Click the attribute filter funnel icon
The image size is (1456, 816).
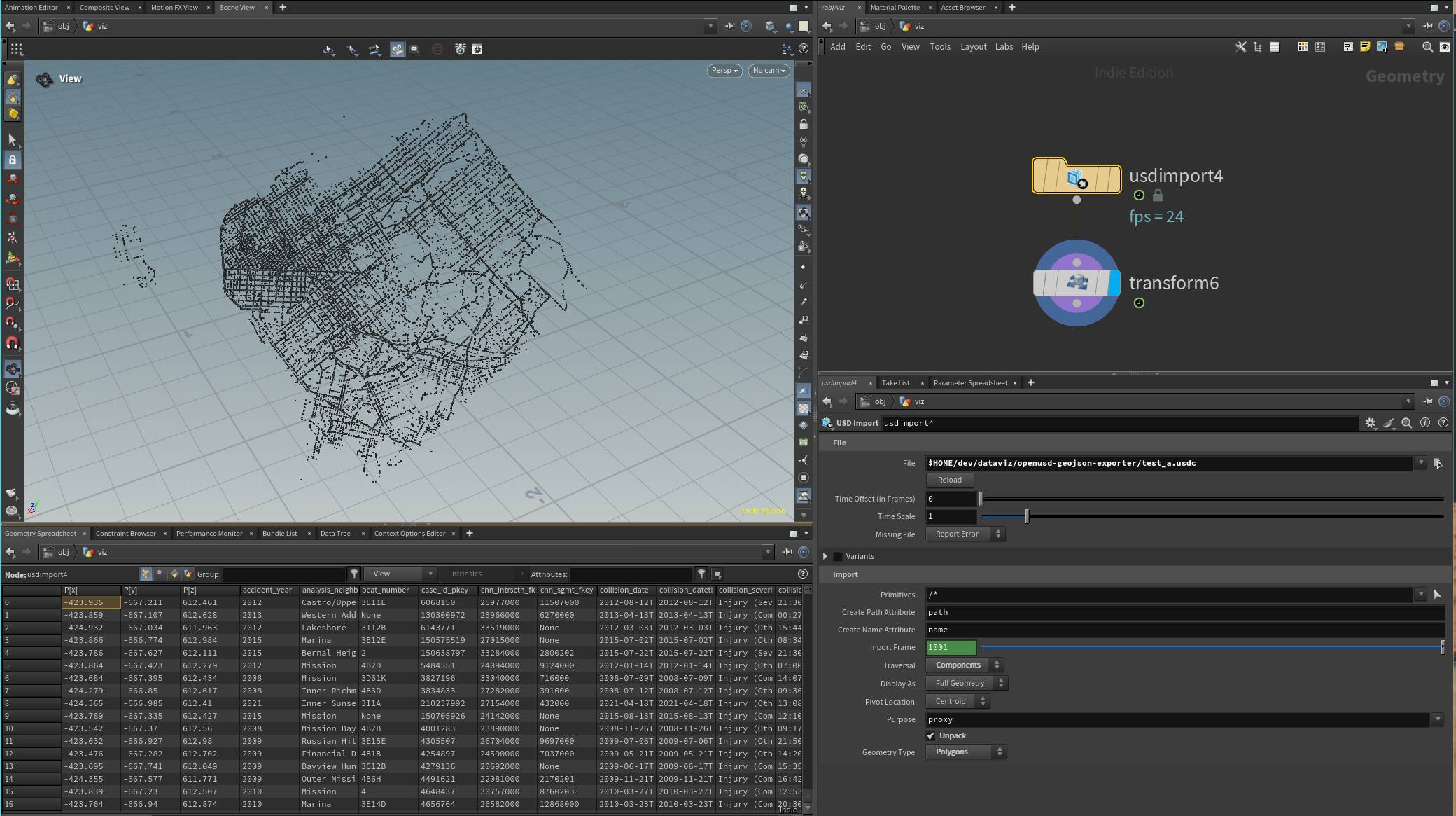(701, 574)
